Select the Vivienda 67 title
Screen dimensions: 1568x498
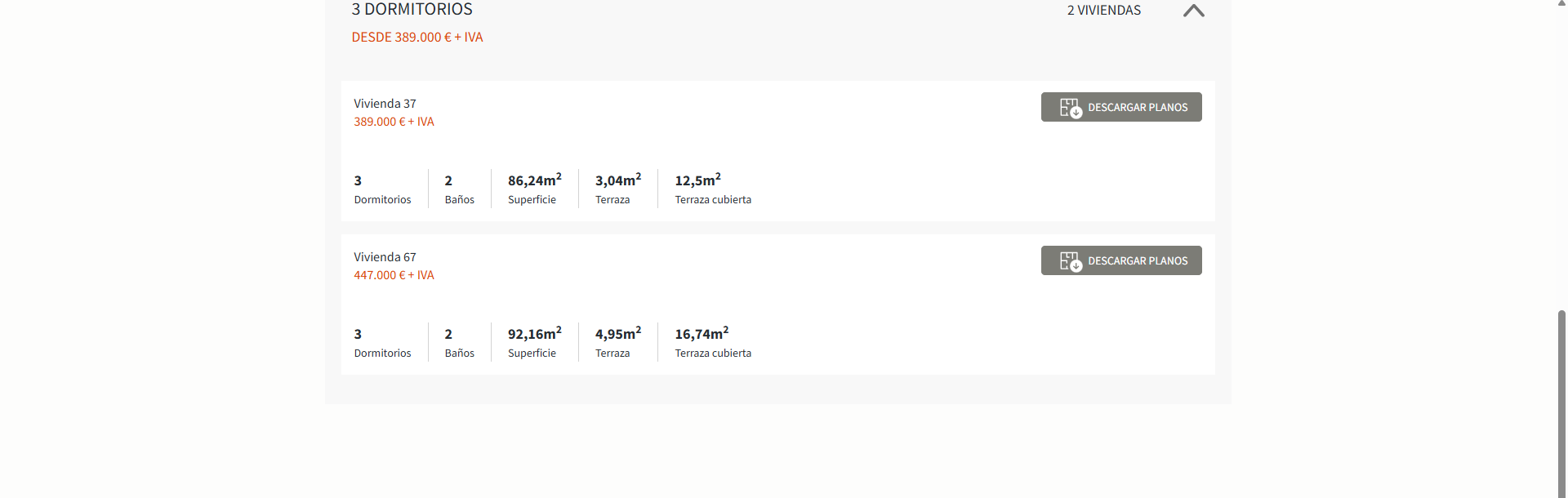coord(385,257)
